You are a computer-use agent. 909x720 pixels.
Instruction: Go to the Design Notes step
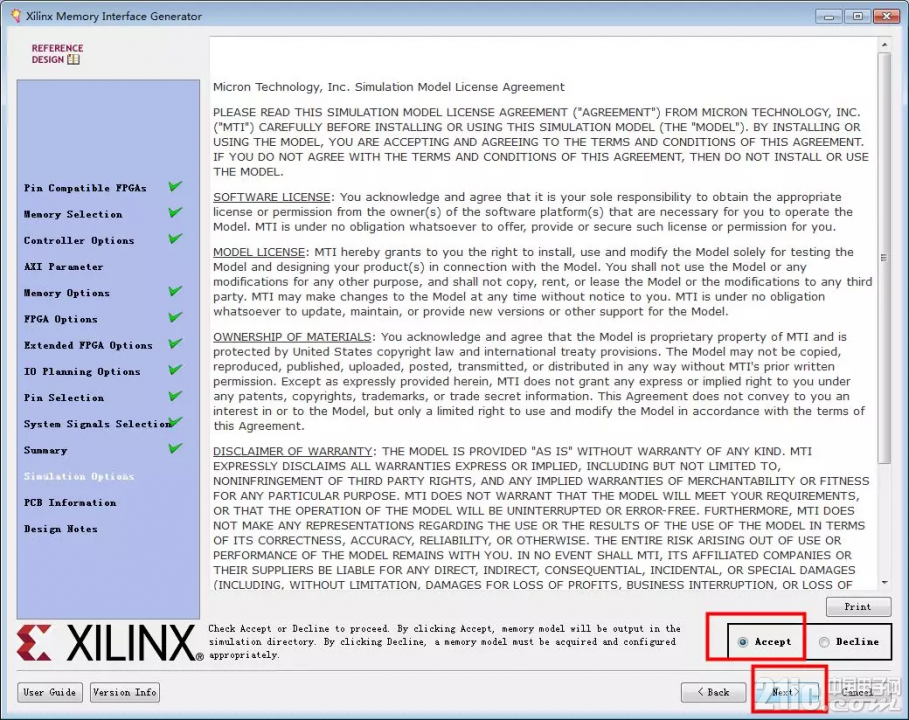click(61, 529)
